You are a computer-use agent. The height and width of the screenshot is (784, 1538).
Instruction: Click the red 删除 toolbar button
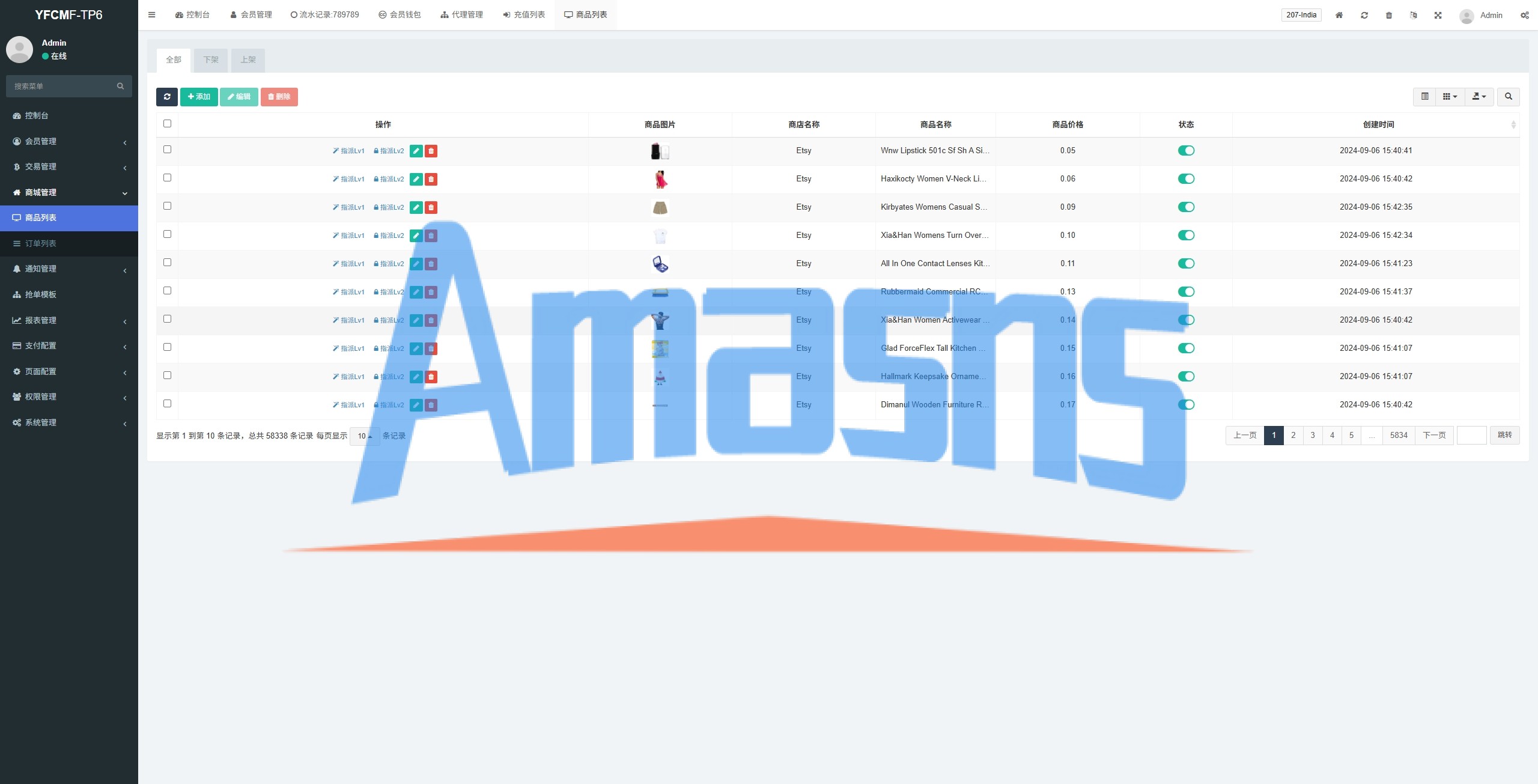click(x=279, y=97)
